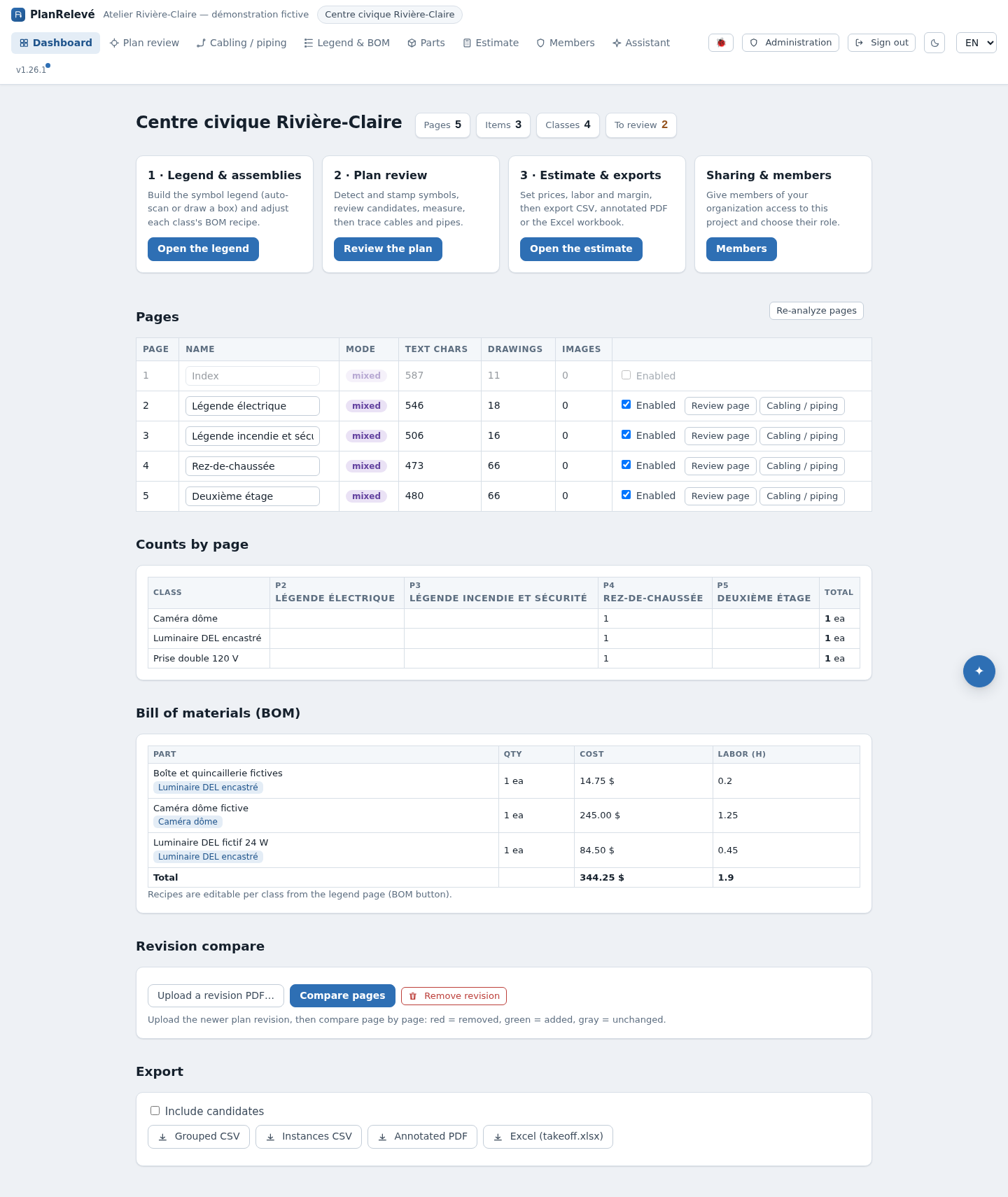Click the PlanRelevé logo icon
The width and height of the screenshot is (1008, 1197).
coord(18,14)
